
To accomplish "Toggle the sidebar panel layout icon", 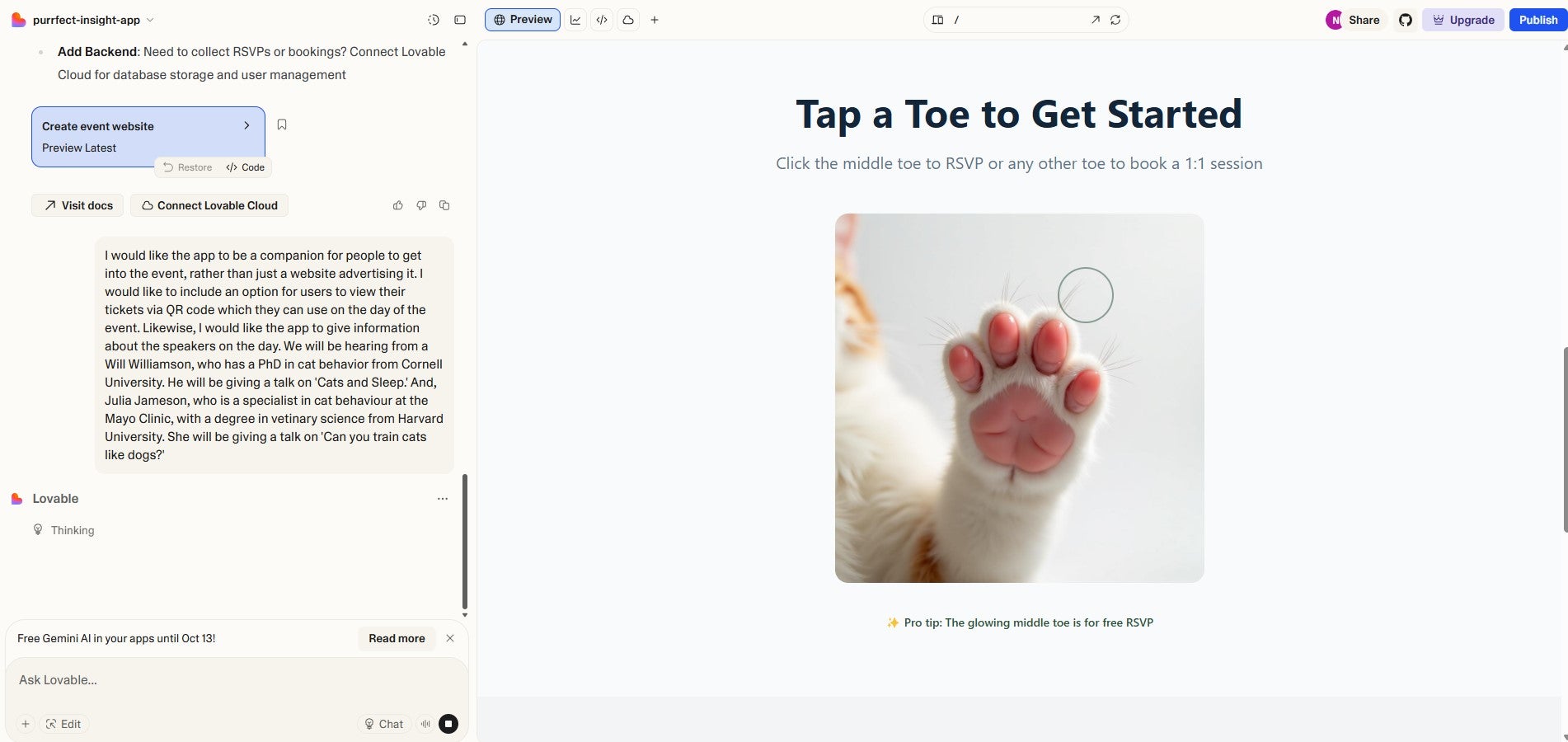I will (x=460, y=20).
